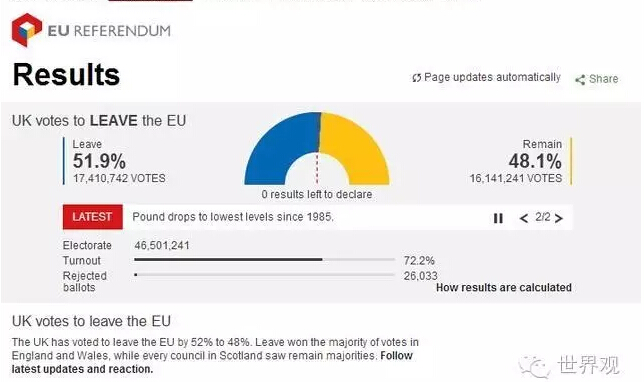Screen dimensions: 644x382
Task: Click the EU REFERENDUM header title
Action: 109,31
